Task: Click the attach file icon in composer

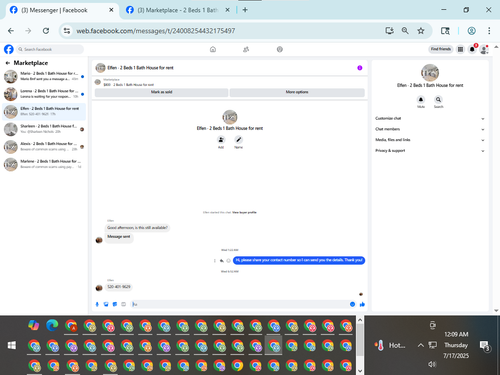Action: tap(106, 304)
